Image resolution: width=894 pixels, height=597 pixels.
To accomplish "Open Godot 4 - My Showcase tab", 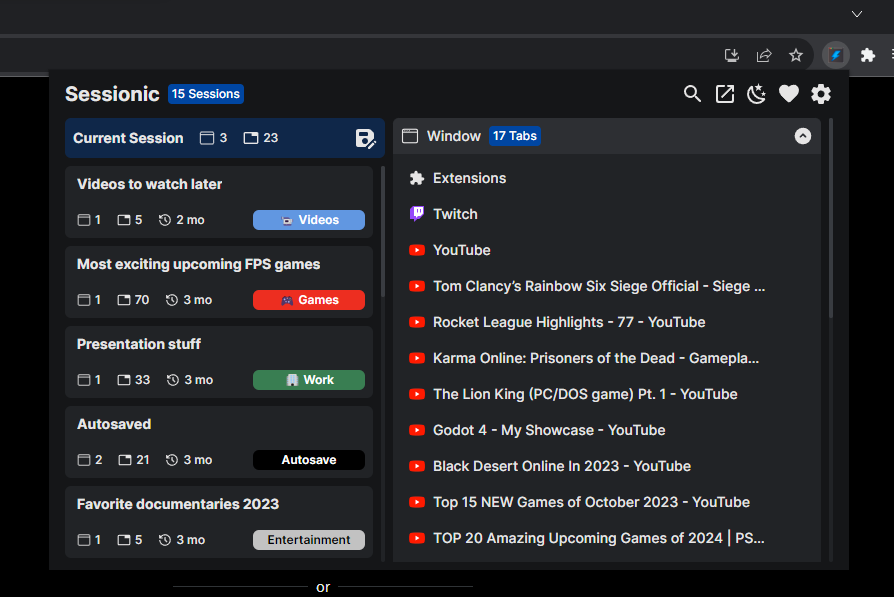I will point(607,430).
